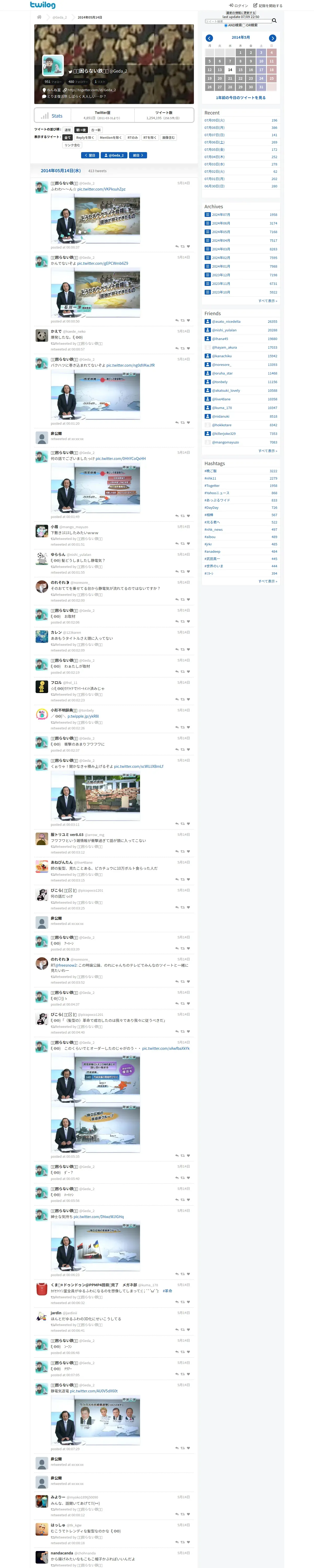
Task: Expand Hashtags すべて表示
Action: click(x=268, y=581)
